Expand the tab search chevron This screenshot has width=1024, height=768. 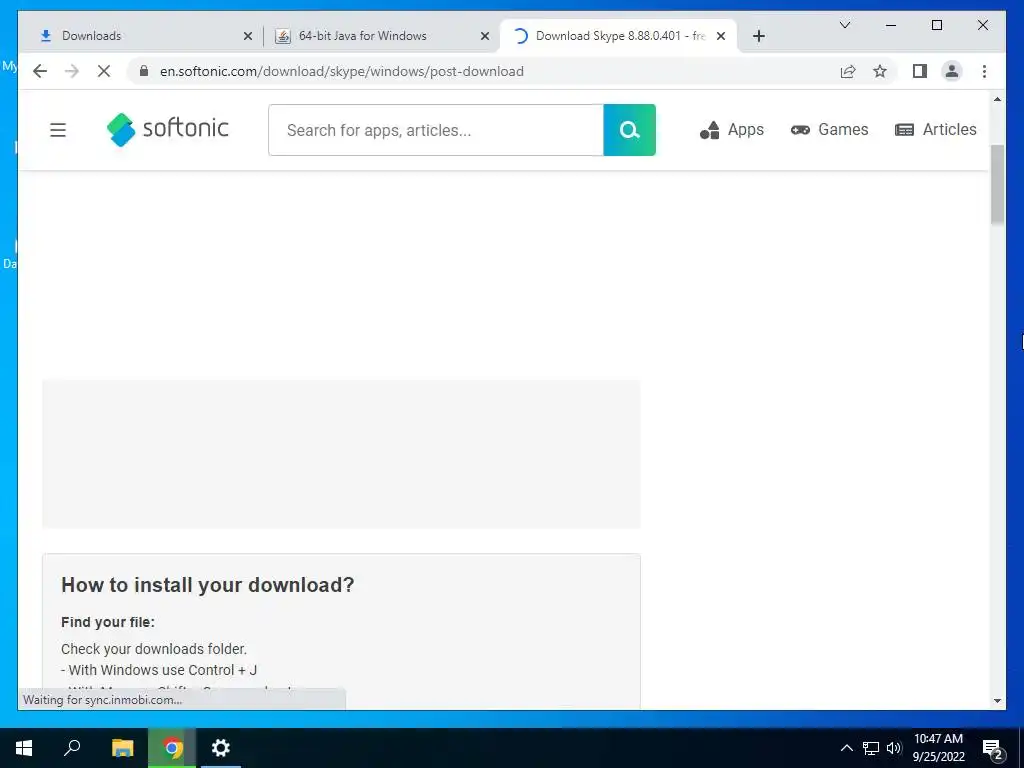point(845,25)
